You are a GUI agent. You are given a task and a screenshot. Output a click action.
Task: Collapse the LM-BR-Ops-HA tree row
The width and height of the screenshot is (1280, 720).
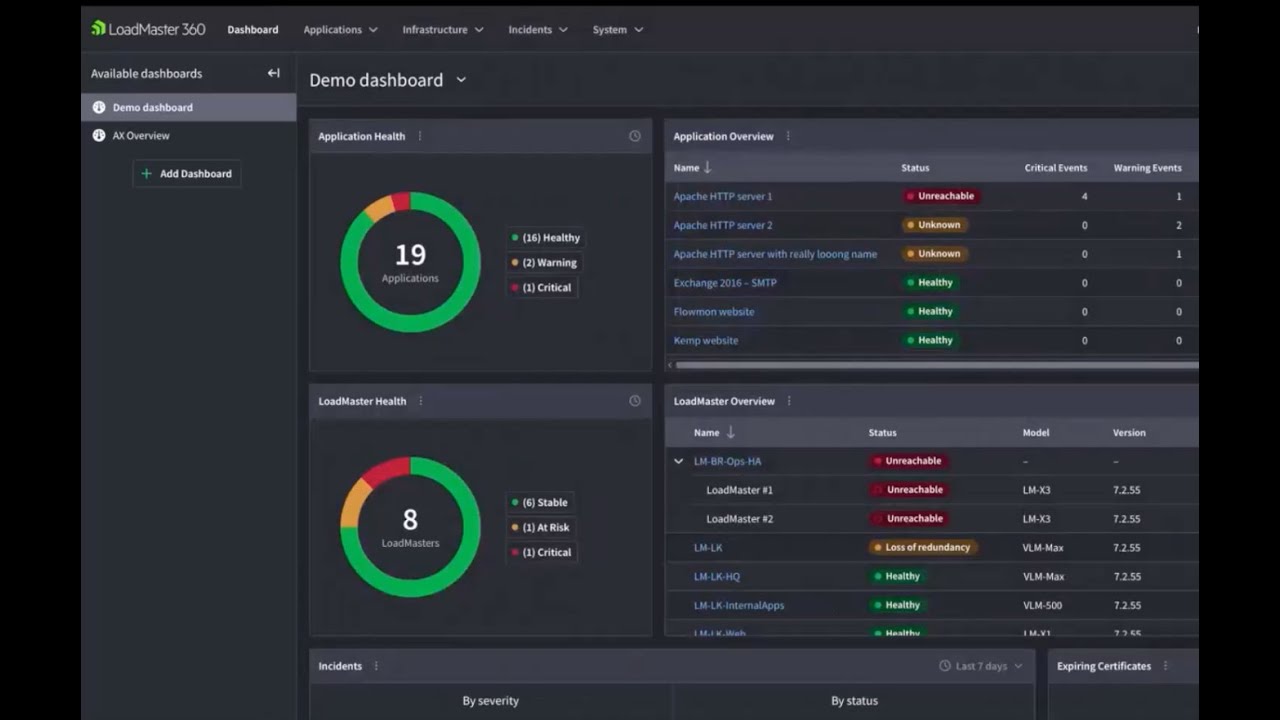pos(679,461)
